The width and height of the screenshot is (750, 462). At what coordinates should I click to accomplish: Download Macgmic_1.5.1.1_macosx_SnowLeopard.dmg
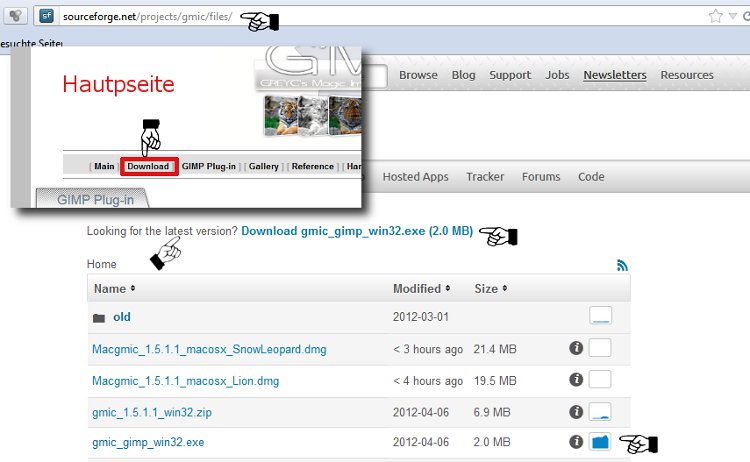[x=209, y=350]
